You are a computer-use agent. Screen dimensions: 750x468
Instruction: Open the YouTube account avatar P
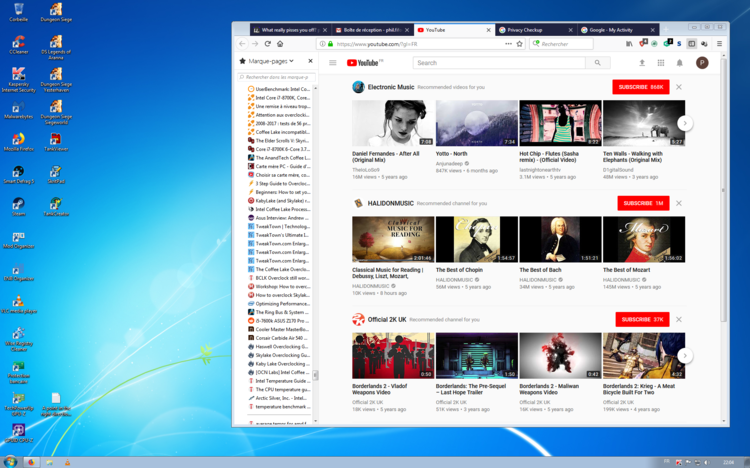coord(702,63)
